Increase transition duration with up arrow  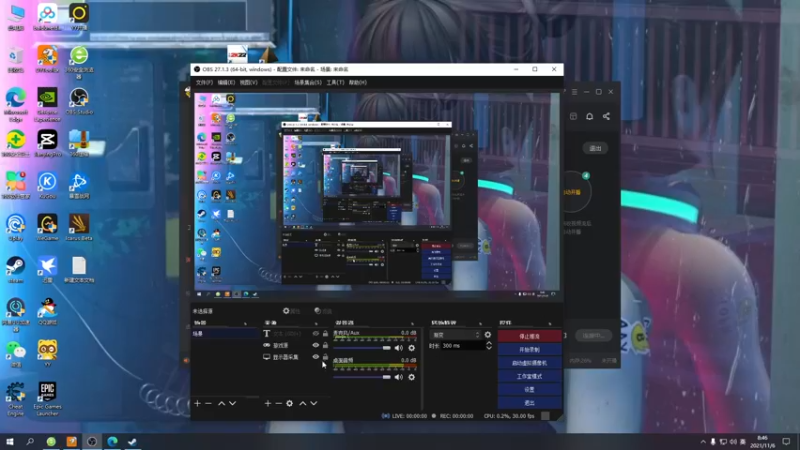tap(489, 343)
